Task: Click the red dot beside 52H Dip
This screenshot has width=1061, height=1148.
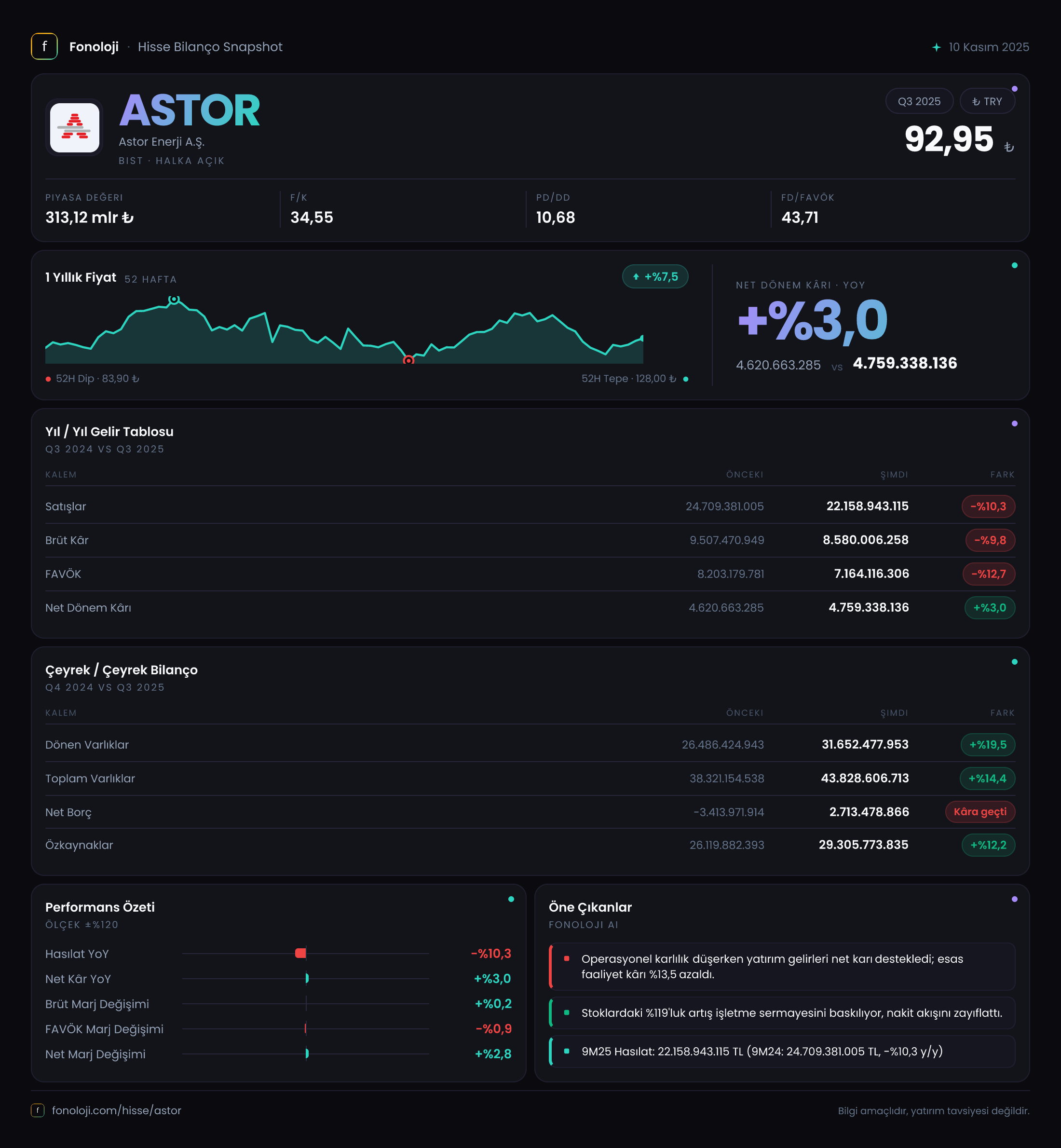Action: pos(48,379)
